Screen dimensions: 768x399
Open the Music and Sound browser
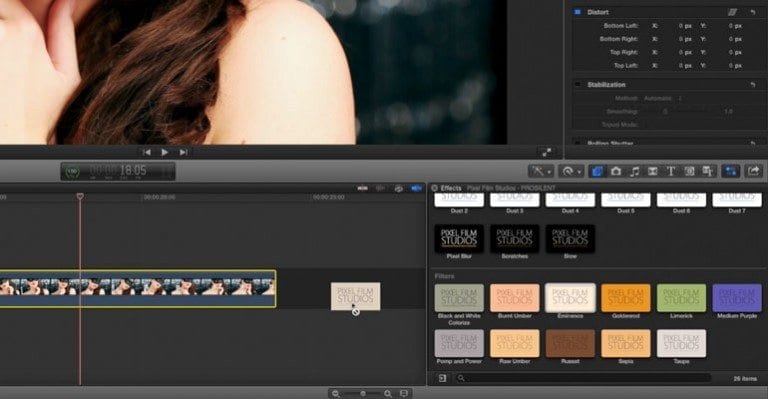coord(634,171)
